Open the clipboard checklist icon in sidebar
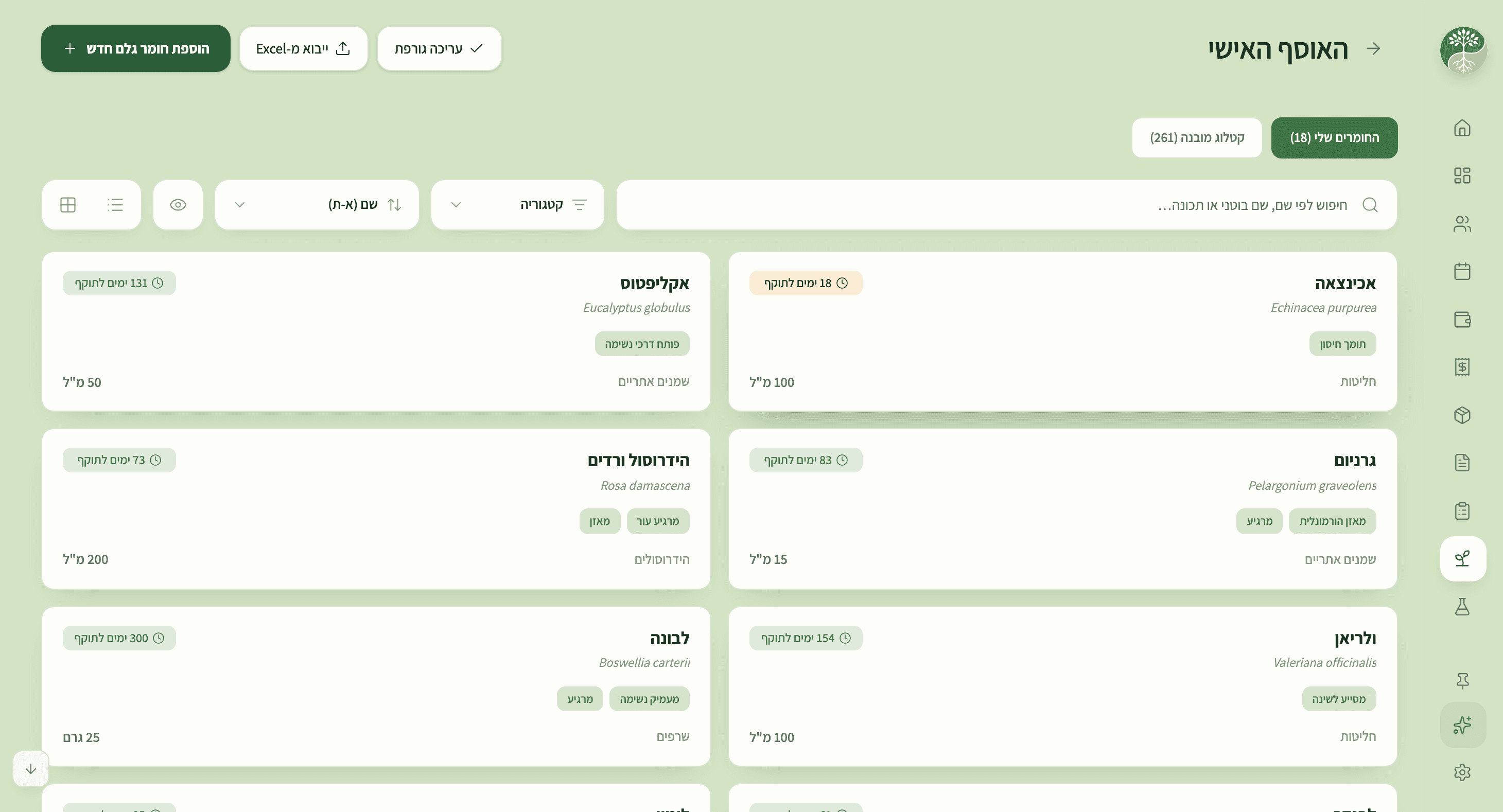The height and width of the screenshot is (812, 1503). (1462, 511)
